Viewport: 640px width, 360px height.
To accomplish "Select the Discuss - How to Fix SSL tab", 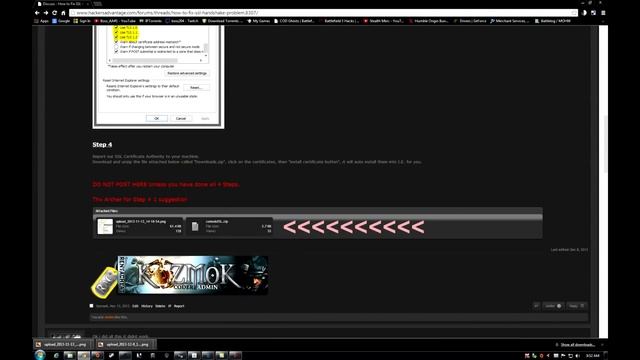I will pos(61,4).
